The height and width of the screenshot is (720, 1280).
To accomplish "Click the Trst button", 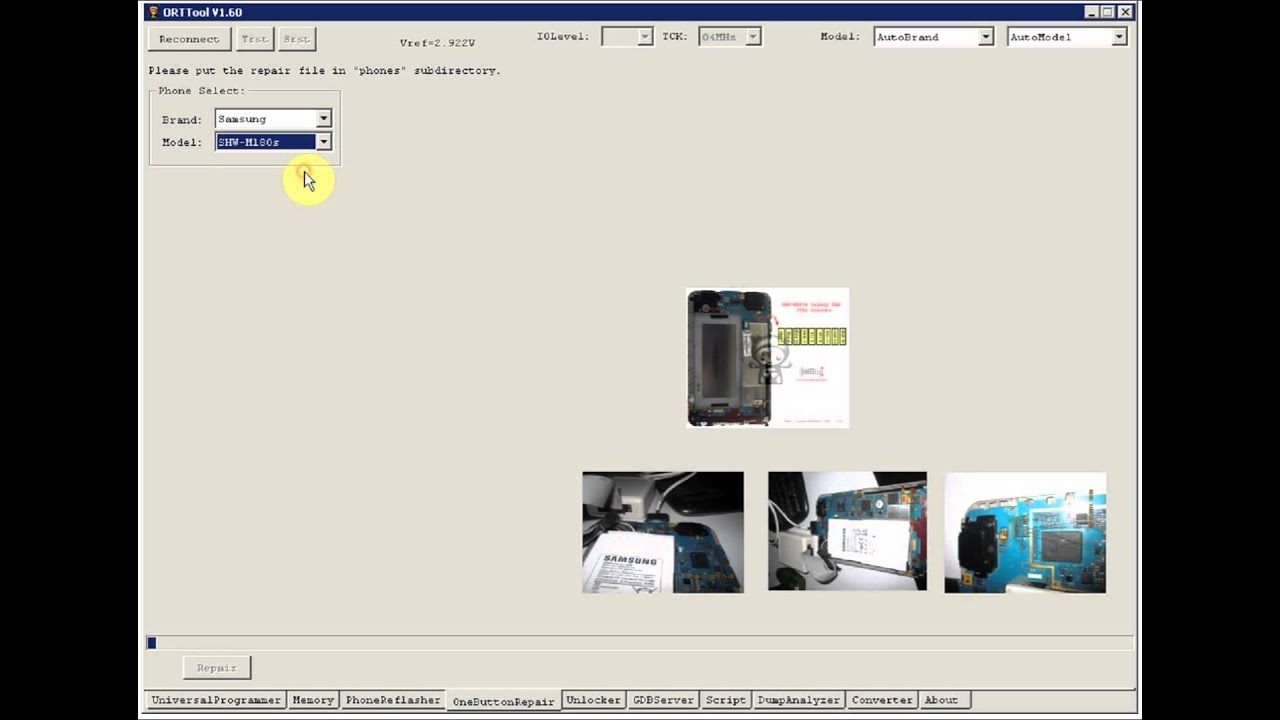I will tap(254, 39).
